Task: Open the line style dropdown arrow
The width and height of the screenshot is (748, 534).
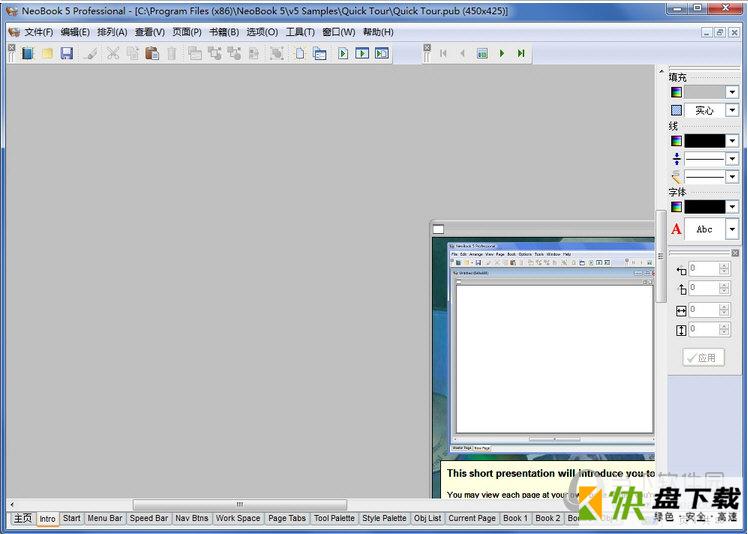Action: pyautogui.click(x=732, y=177)
